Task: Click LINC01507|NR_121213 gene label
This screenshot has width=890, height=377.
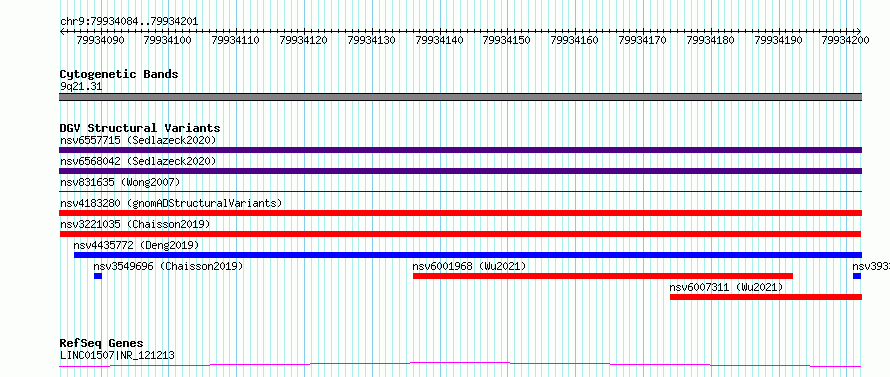Action: tap(117, 356)
